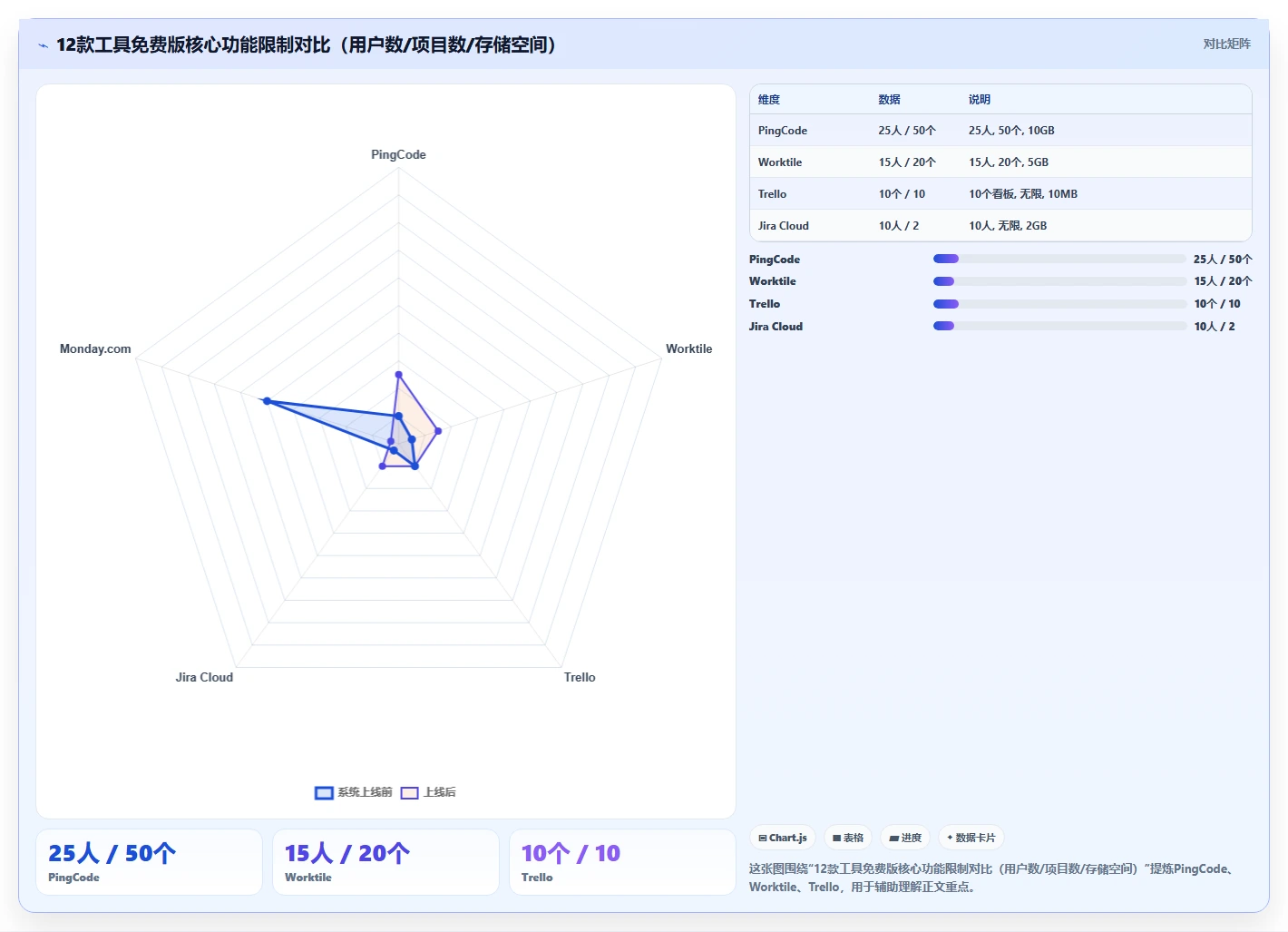Click the purple data point toward Worktile
Viewport: 1288px width, 932px height.
click(438, 431)
